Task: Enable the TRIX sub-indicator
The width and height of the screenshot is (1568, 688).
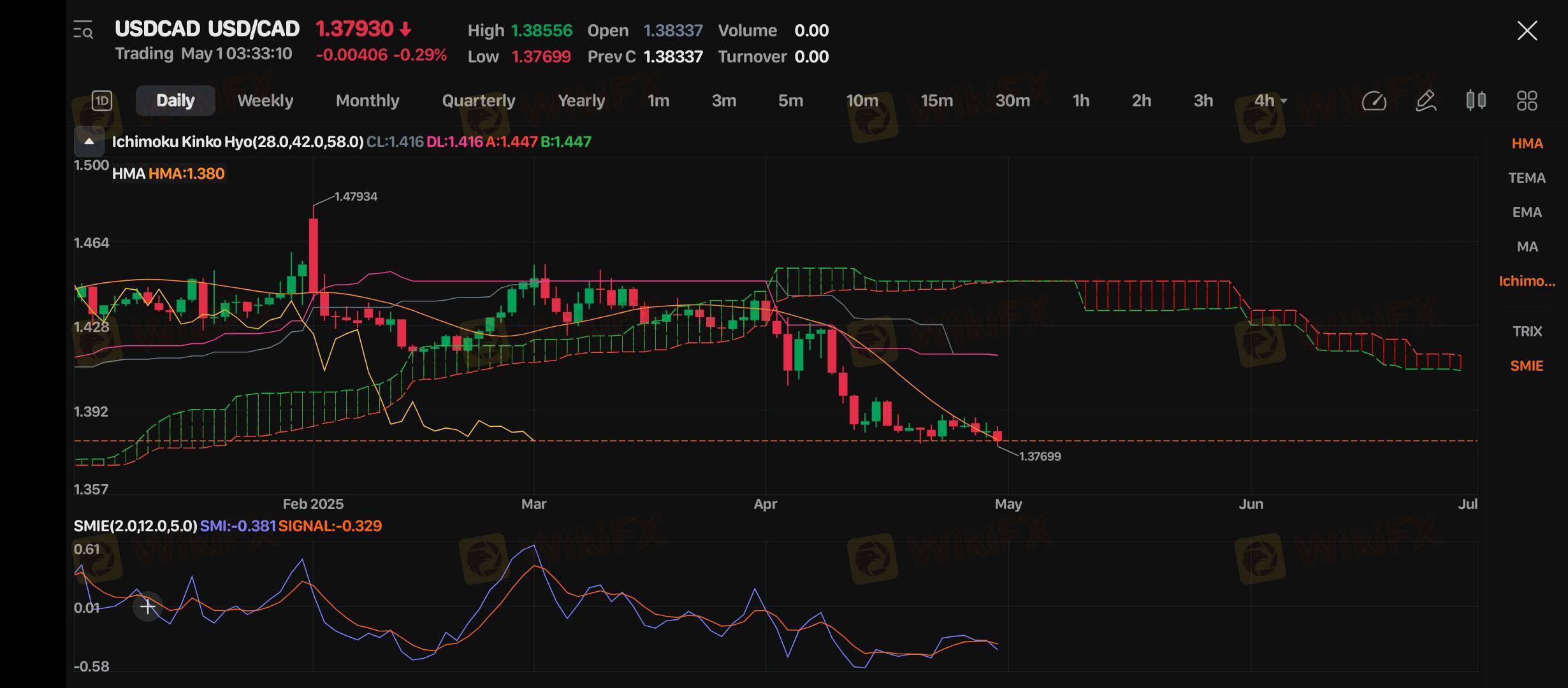Action: coord(1527,331)
